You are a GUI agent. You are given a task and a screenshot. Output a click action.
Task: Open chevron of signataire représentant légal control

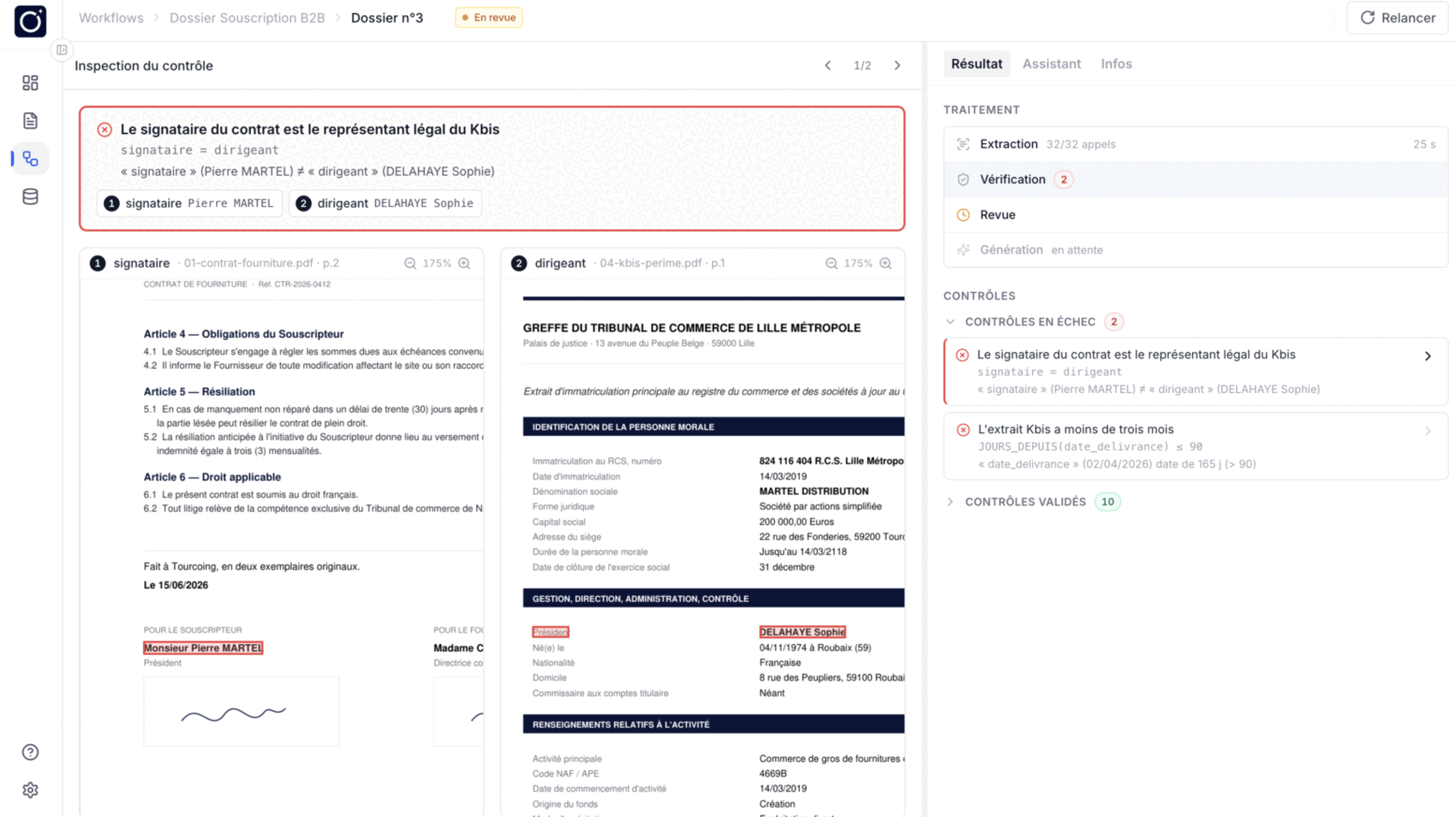coord(1428,355)
